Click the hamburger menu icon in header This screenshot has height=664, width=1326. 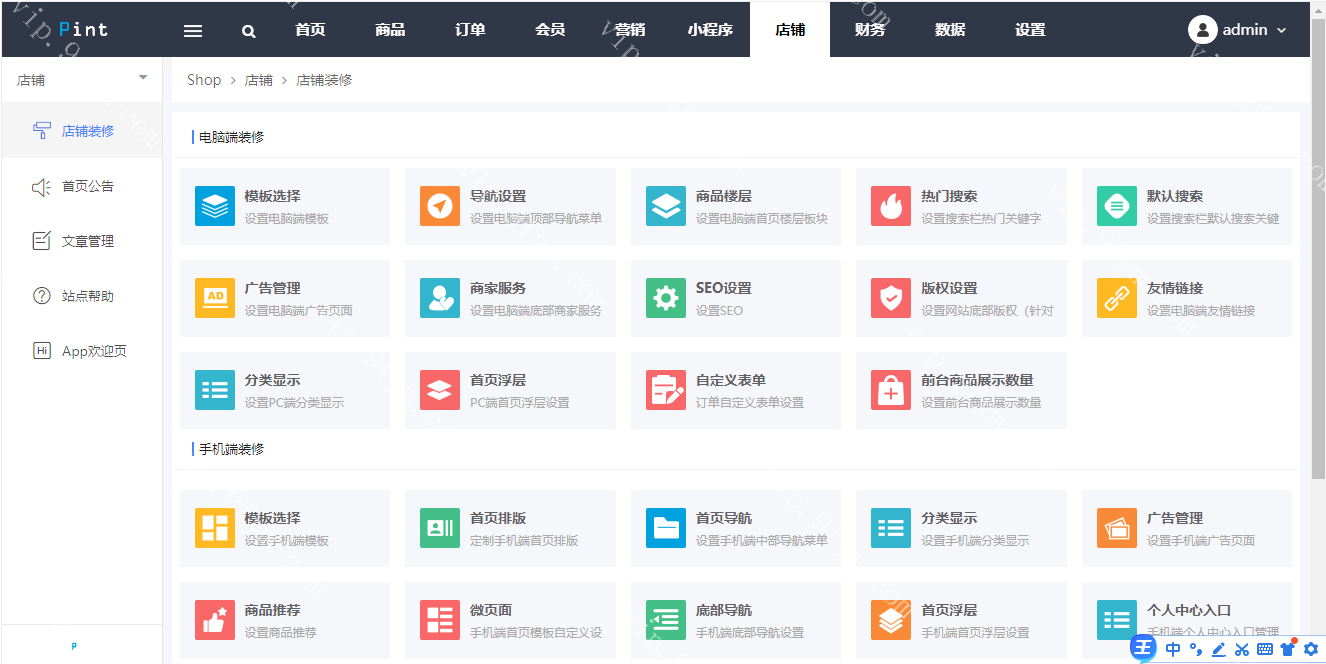(193, 31)
